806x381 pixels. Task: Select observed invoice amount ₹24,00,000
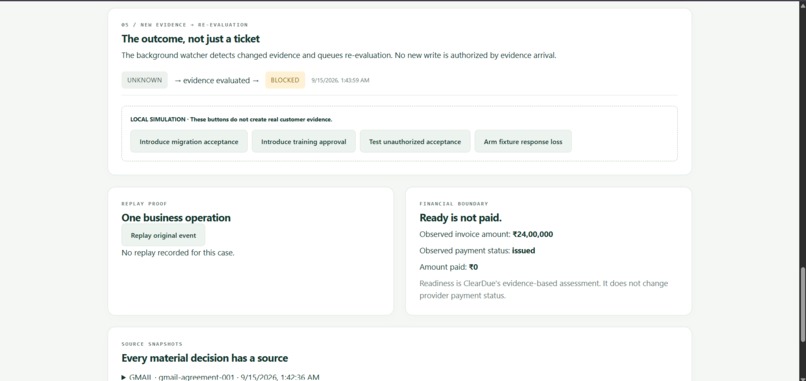click(x=533, y=234)
